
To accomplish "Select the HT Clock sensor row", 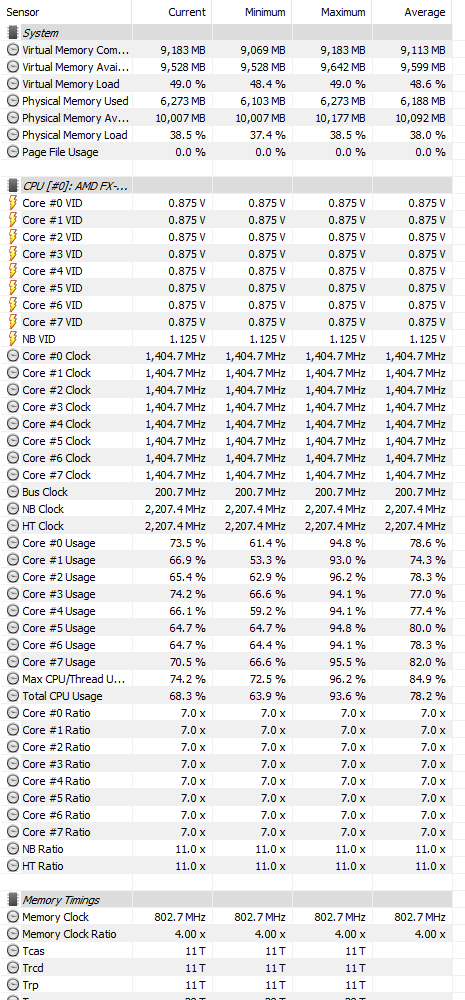I will (226, 526).
